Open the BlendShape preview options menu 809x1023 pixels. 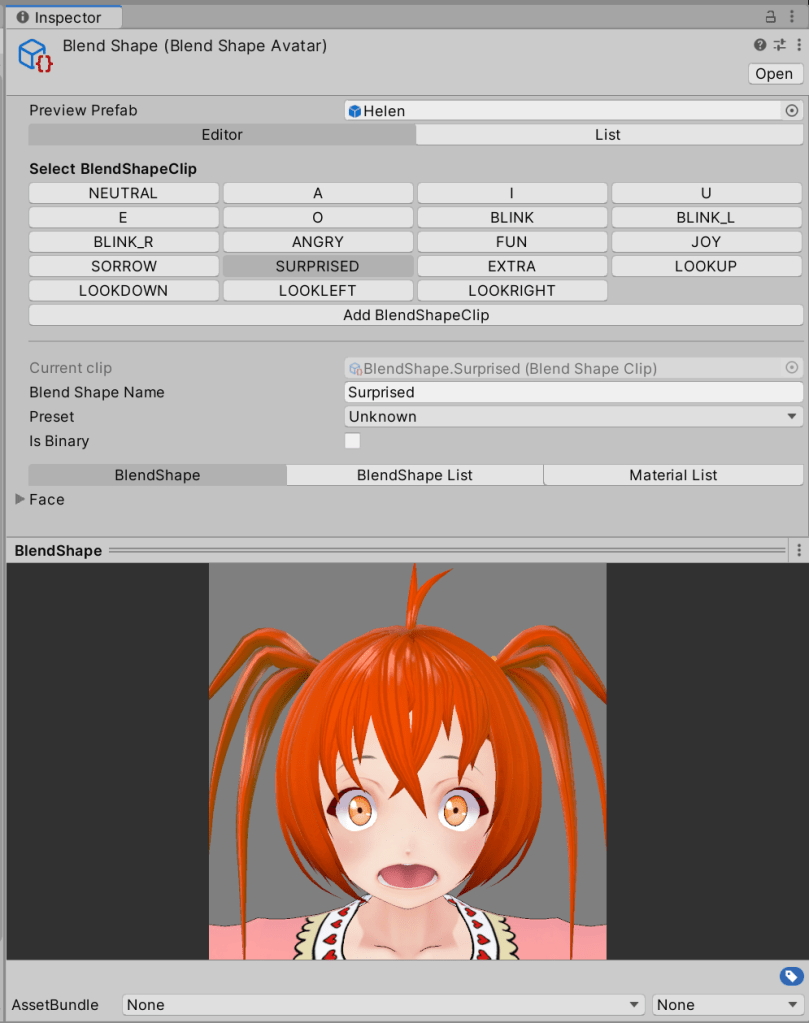click(x=798, y=550)
